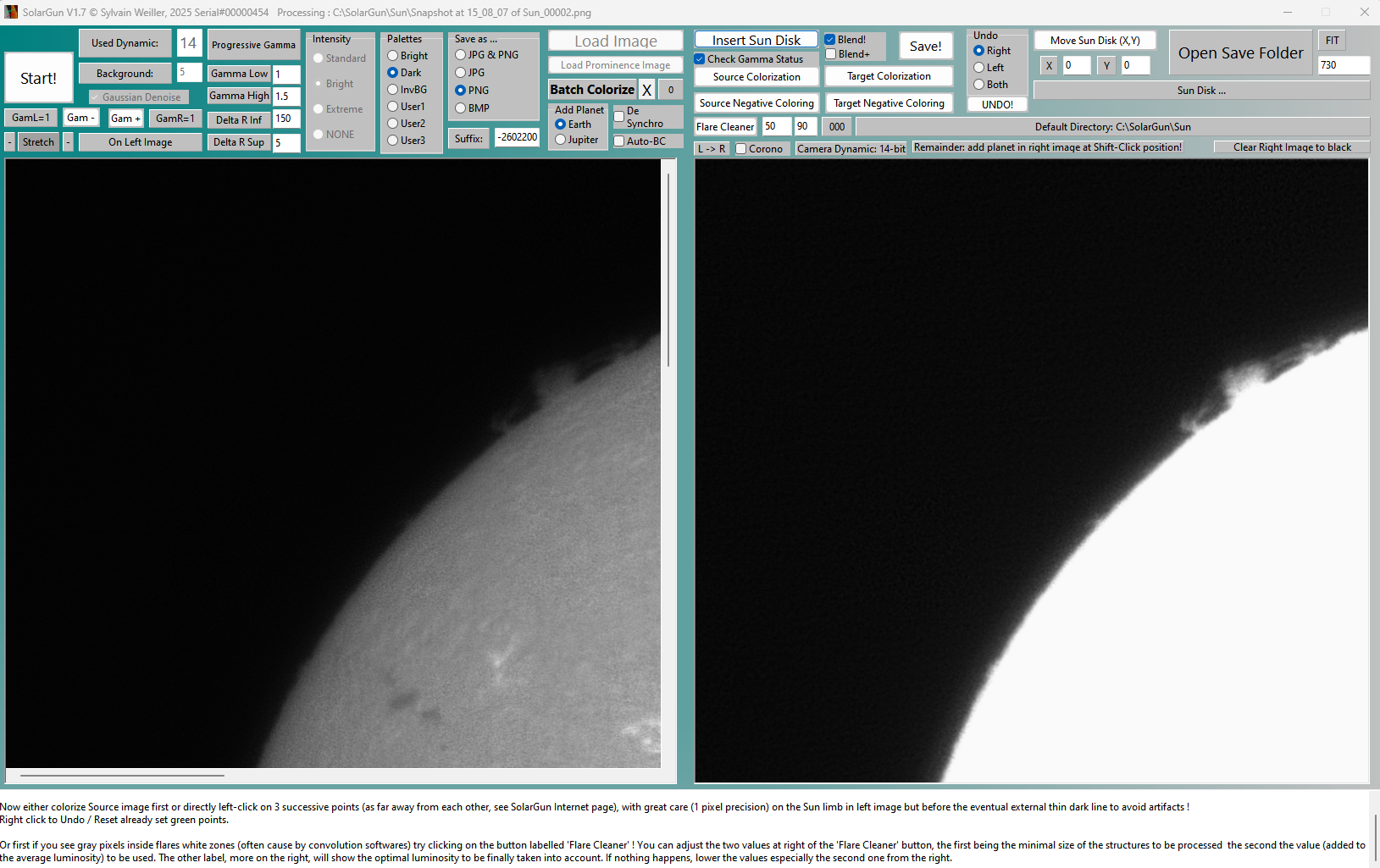Click the Gam + button
This screenshot has height=868, width=1380.
pyautogui.click(x=125, y=118)
